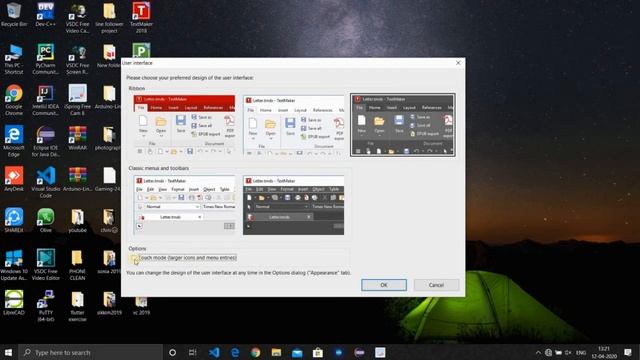The image size is (640, 360).
Task: Select the chini folder on desktop
Action: pos(109,220)
